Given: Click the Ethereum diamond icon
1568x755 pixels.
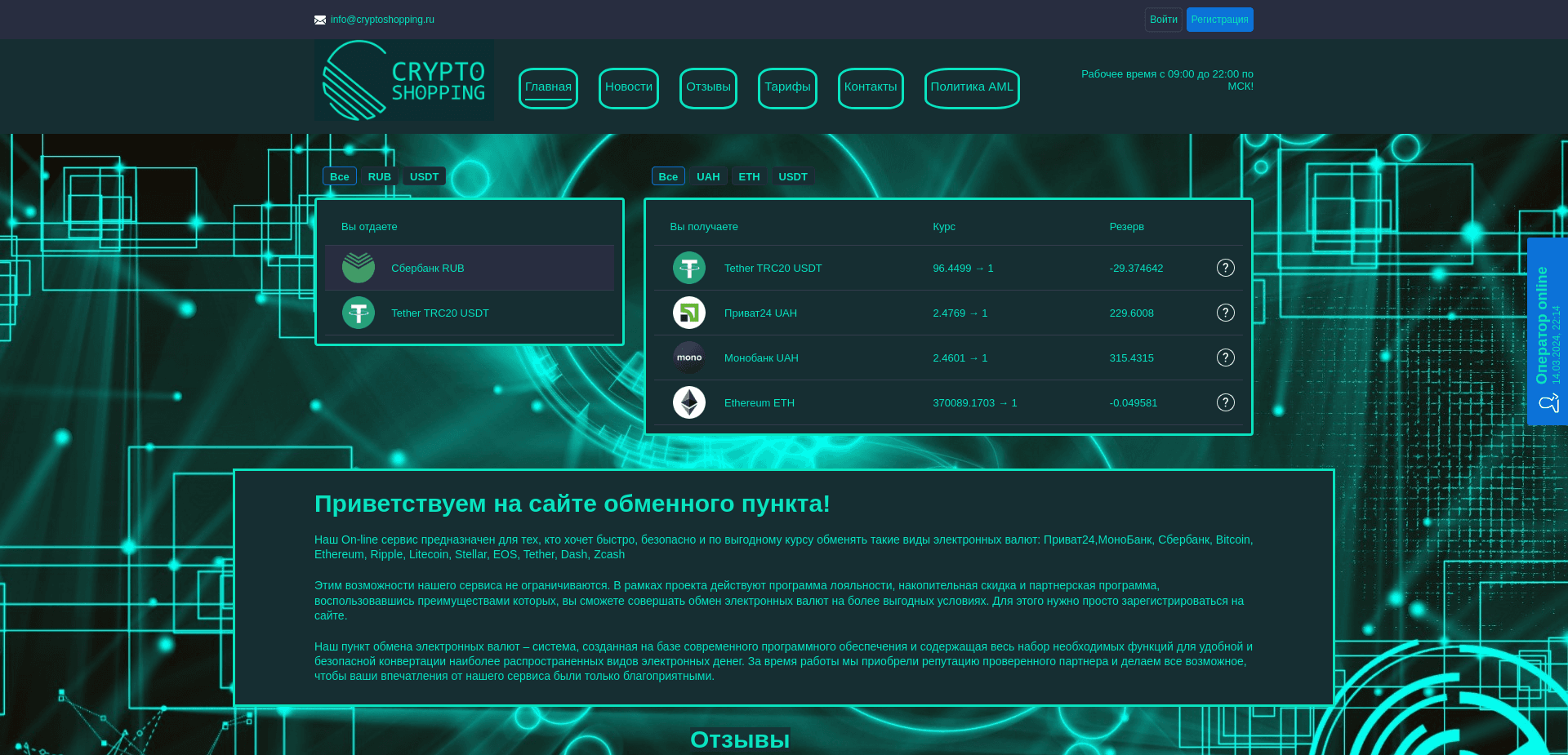Looking at the screenshot, I should point(689,402).
